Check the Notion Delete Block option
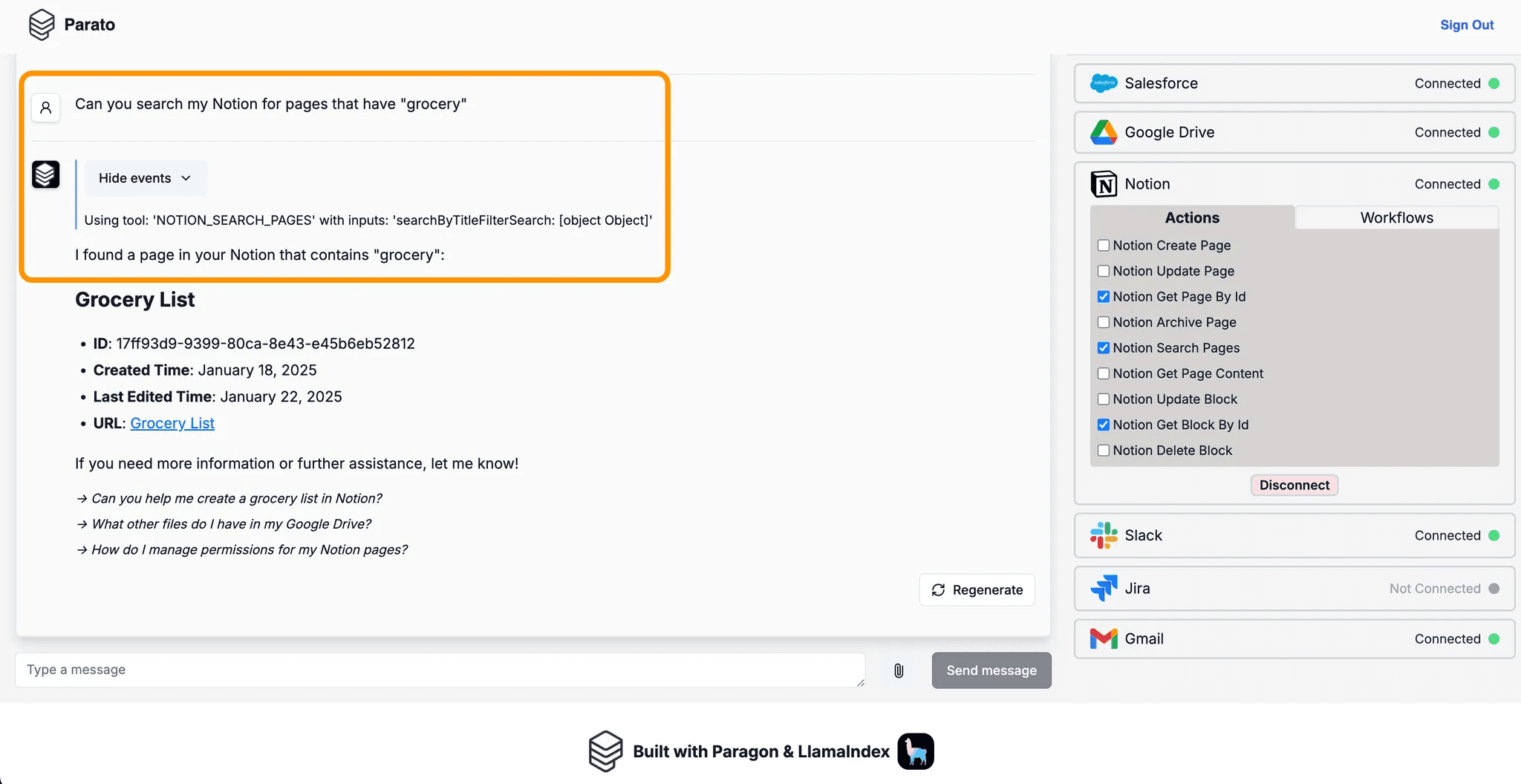 tap(1104, 451)
